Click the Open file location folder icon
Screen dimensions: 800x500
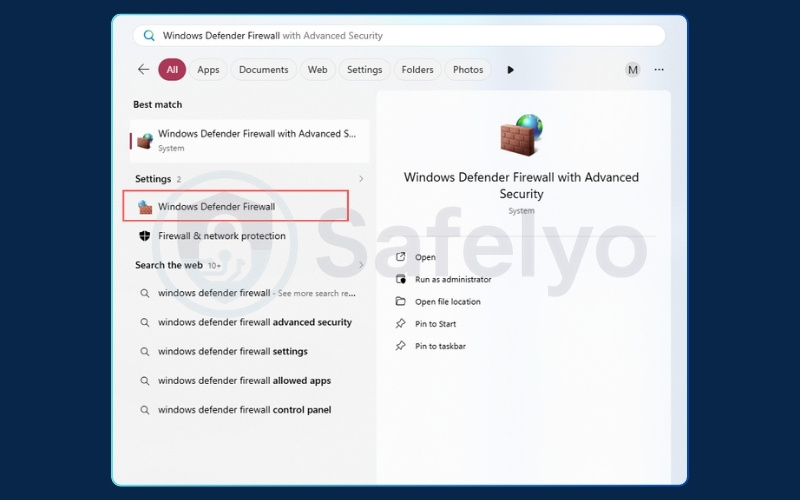pyautogui.click(x=401, y=301)
